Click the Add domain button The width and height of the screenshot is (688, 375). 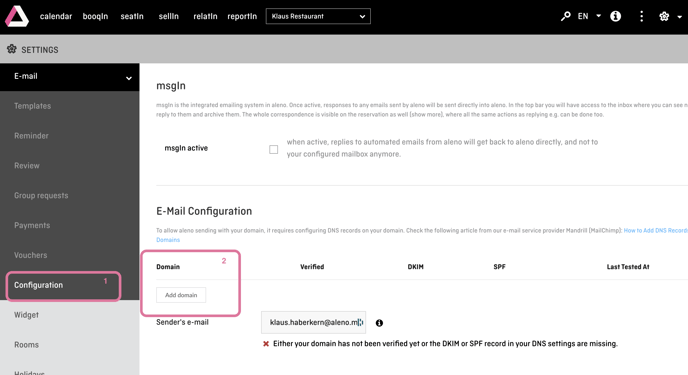pyautogui.click(x=181, y=295)
